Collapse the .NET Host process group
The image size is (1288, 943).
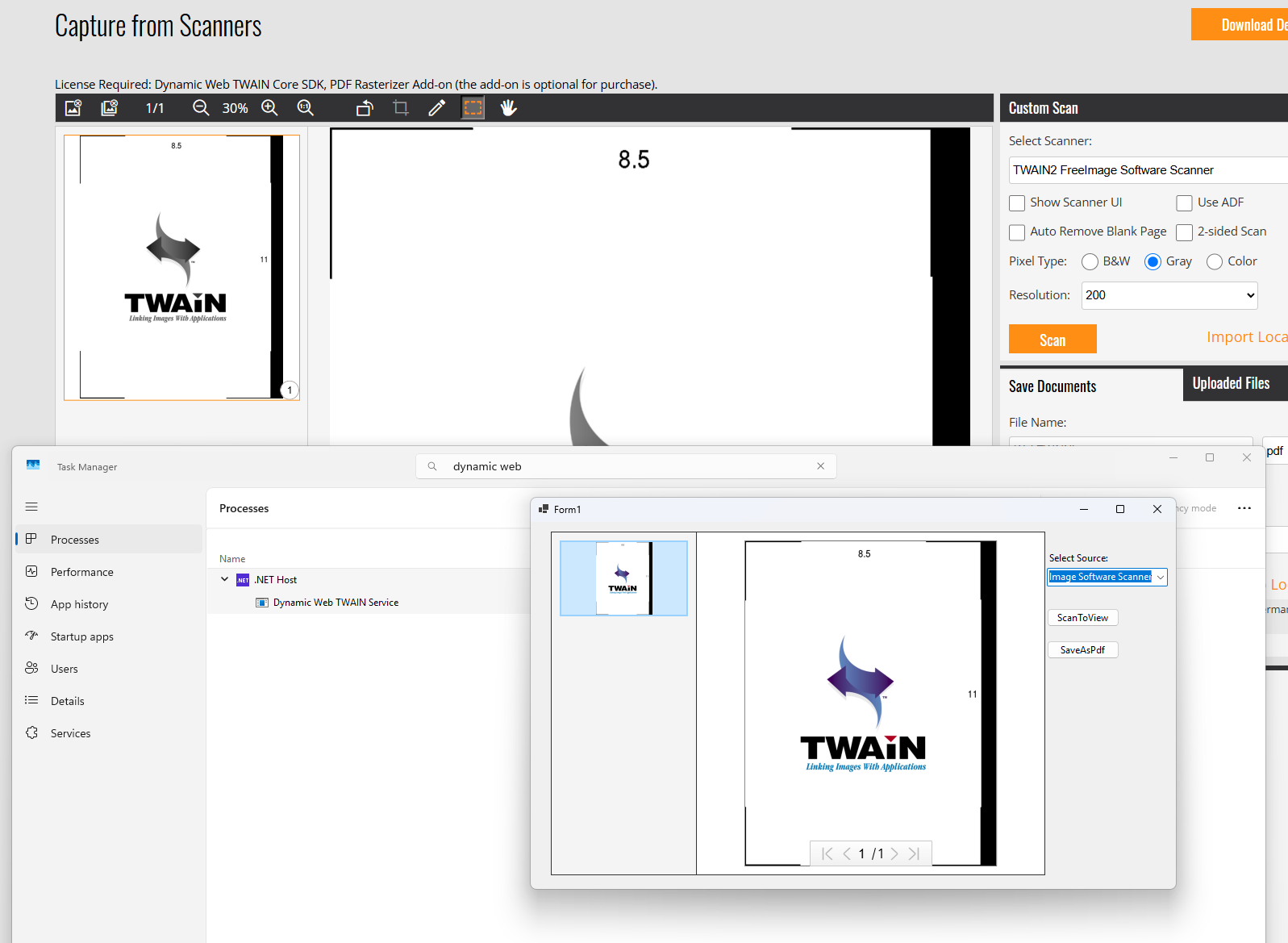[224, 579]
